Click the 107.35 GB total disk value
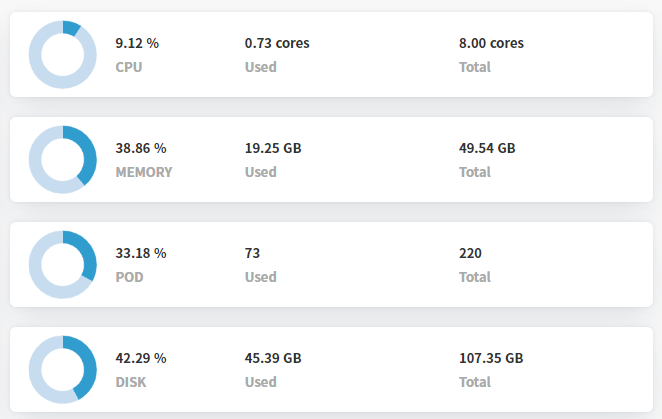 [491, 358]
